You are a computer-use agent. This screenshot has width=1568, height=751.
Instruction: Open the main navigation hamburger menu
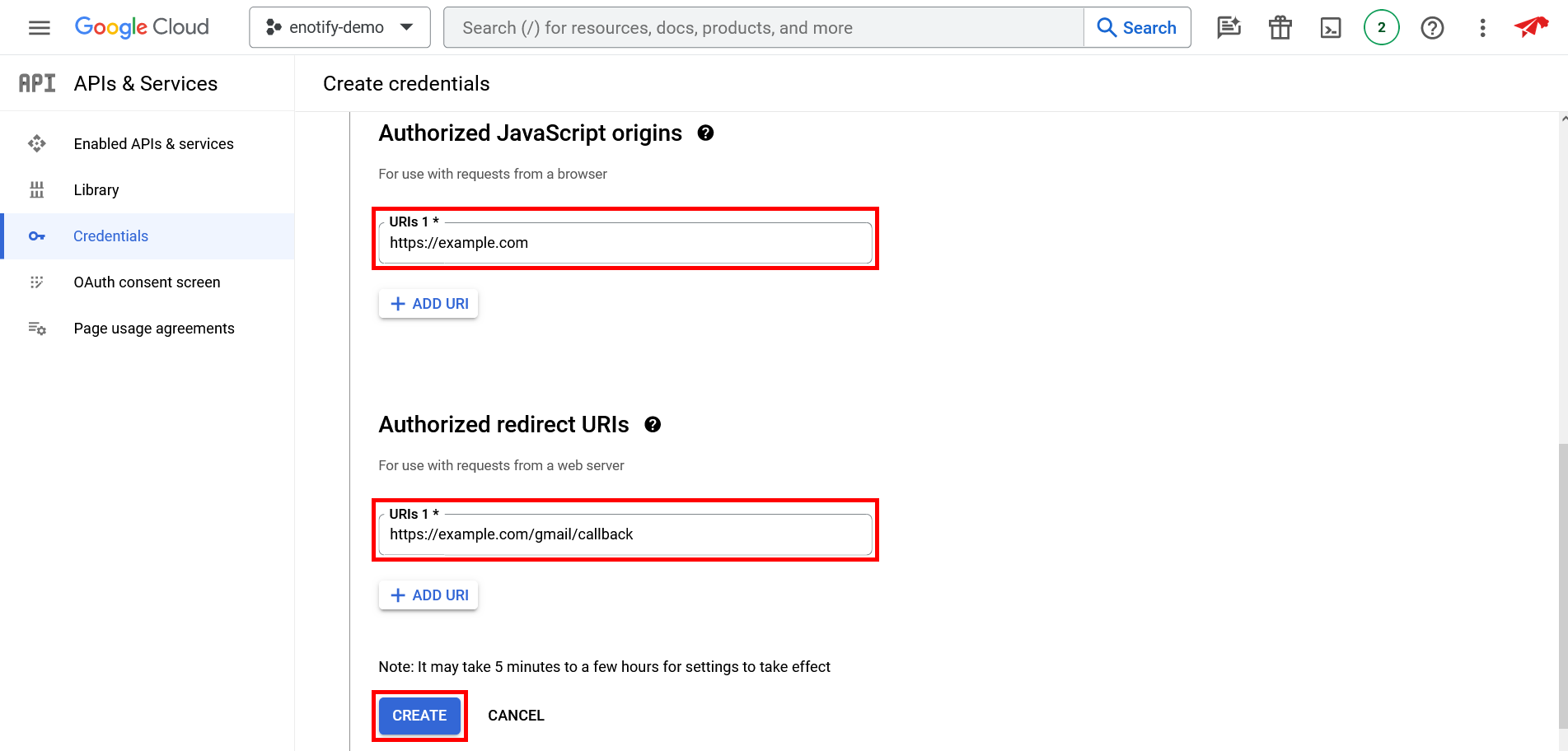(39, 28)
